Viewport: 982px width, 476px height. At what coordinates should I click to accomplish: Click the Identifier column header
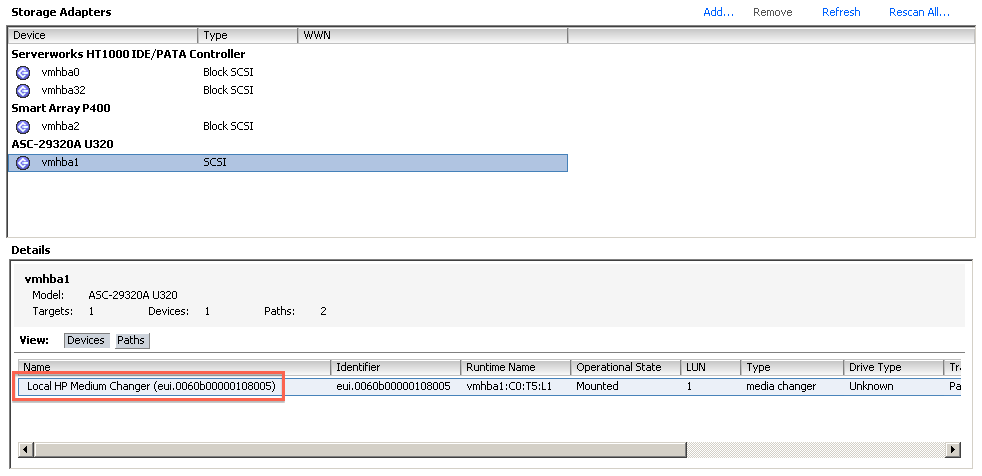(396, 368)
